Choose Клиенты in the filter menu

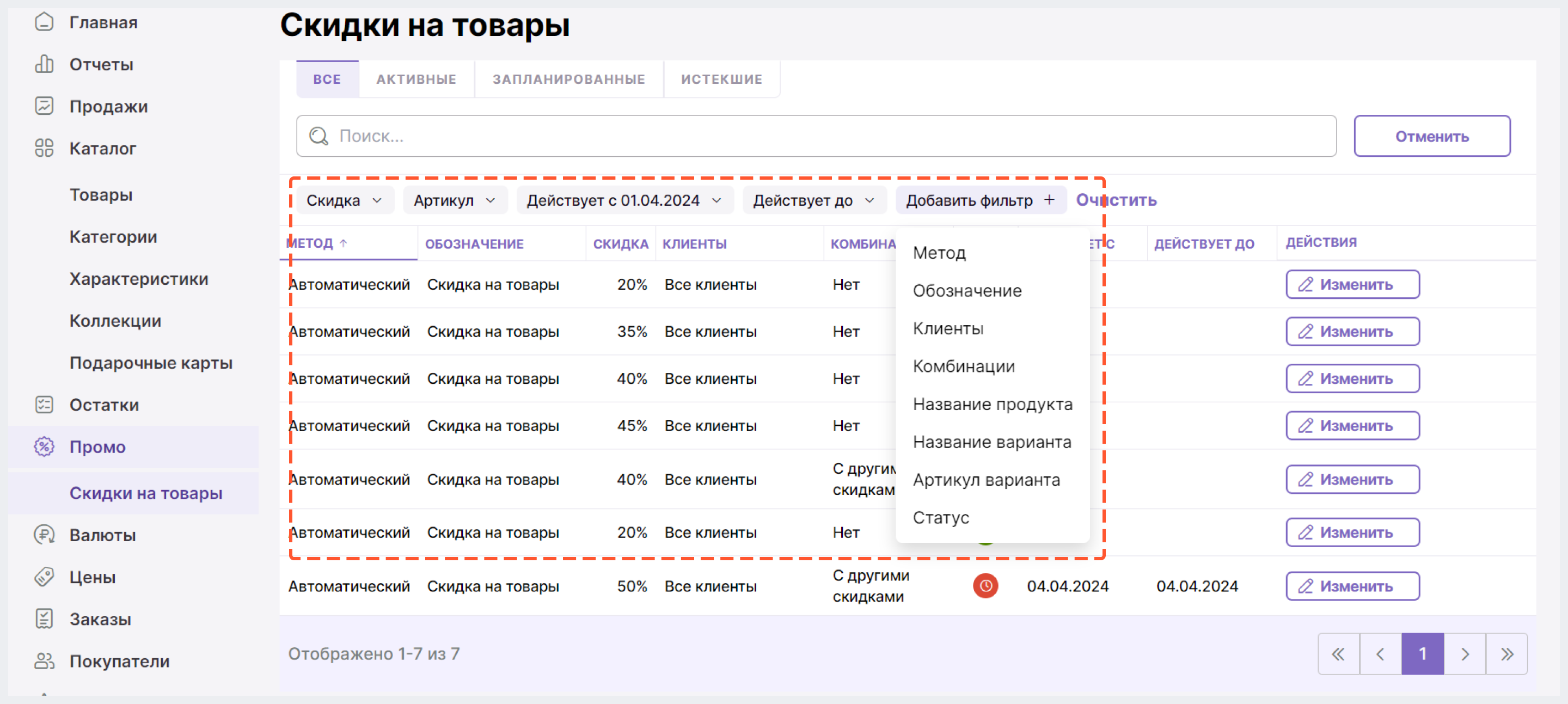(x=993, y=328)
